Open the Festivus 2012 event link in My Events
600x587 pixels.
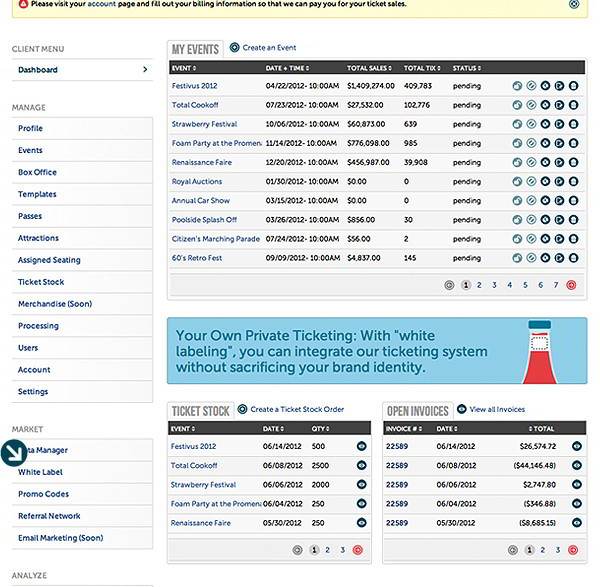coord(194,86)
